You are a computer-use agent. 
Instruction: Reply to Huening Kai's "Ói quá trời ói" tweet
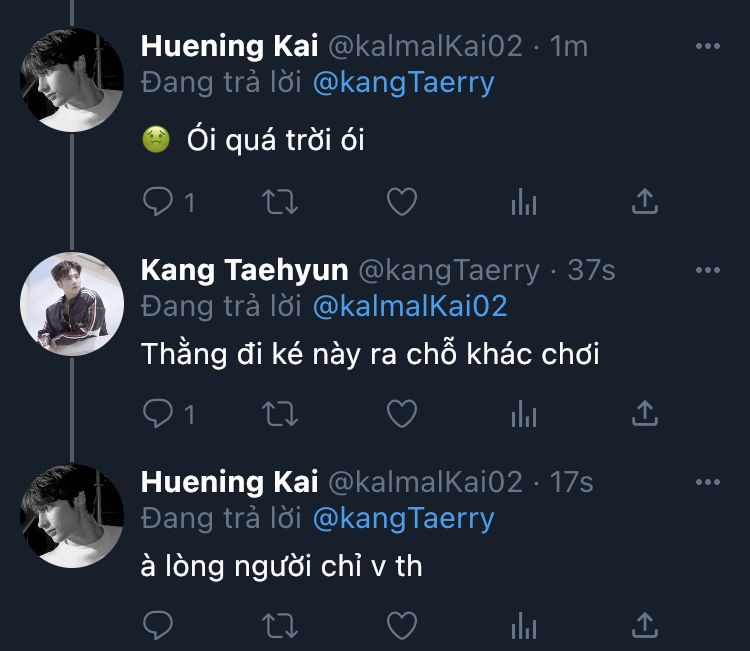point(159,202)
